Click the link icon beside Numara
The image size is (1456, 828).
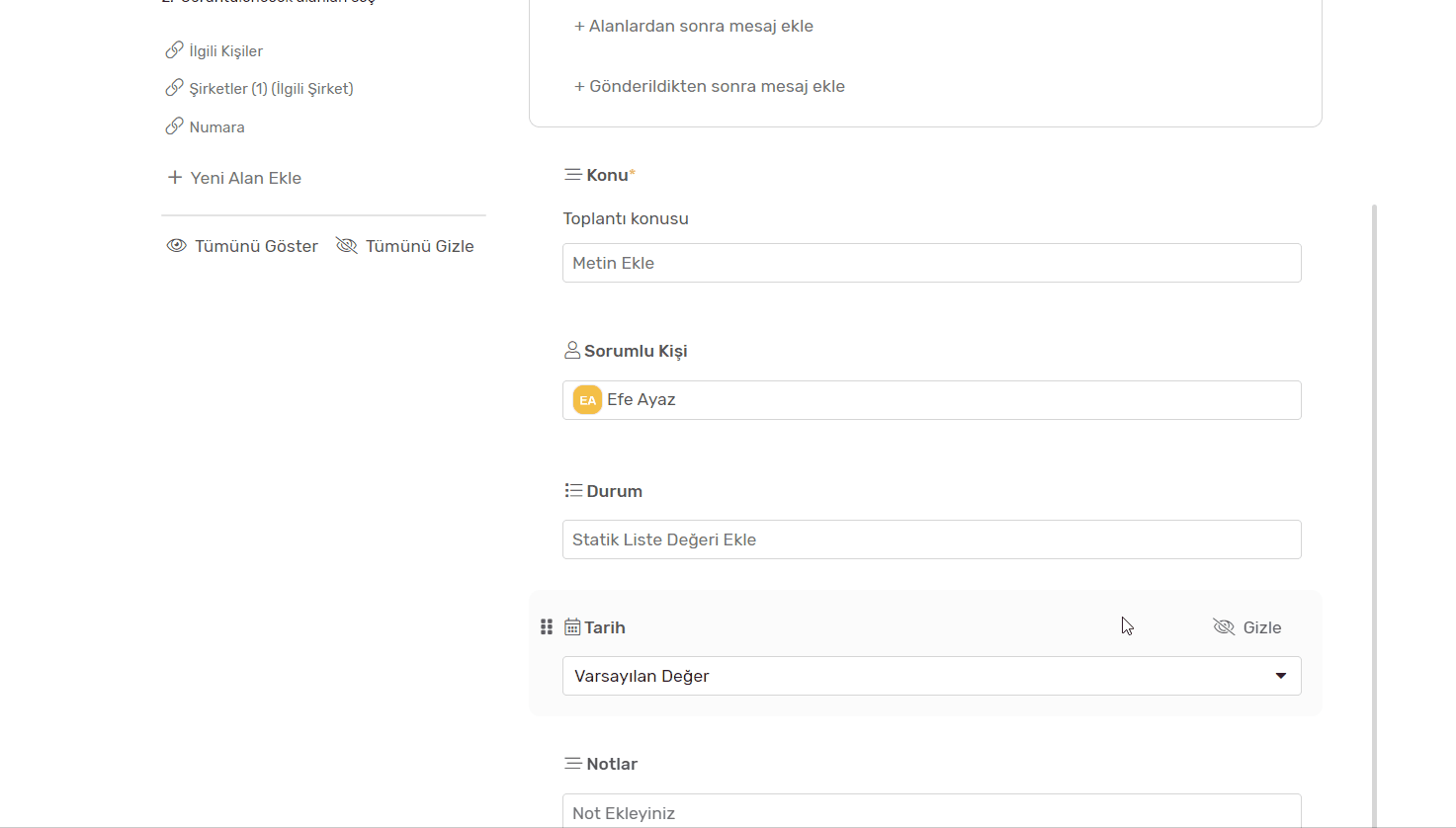(174, 126)
